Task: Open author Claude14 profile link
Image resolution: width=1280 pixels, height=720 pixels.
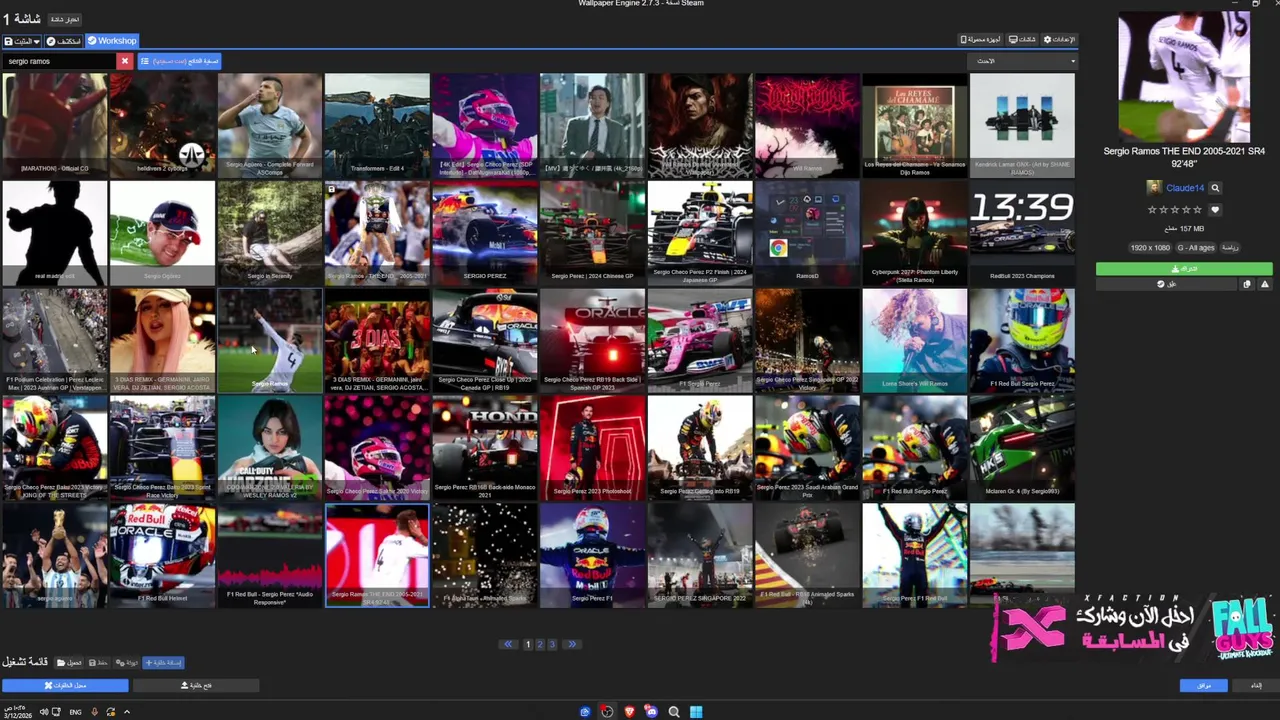Action: (1184, 188)
